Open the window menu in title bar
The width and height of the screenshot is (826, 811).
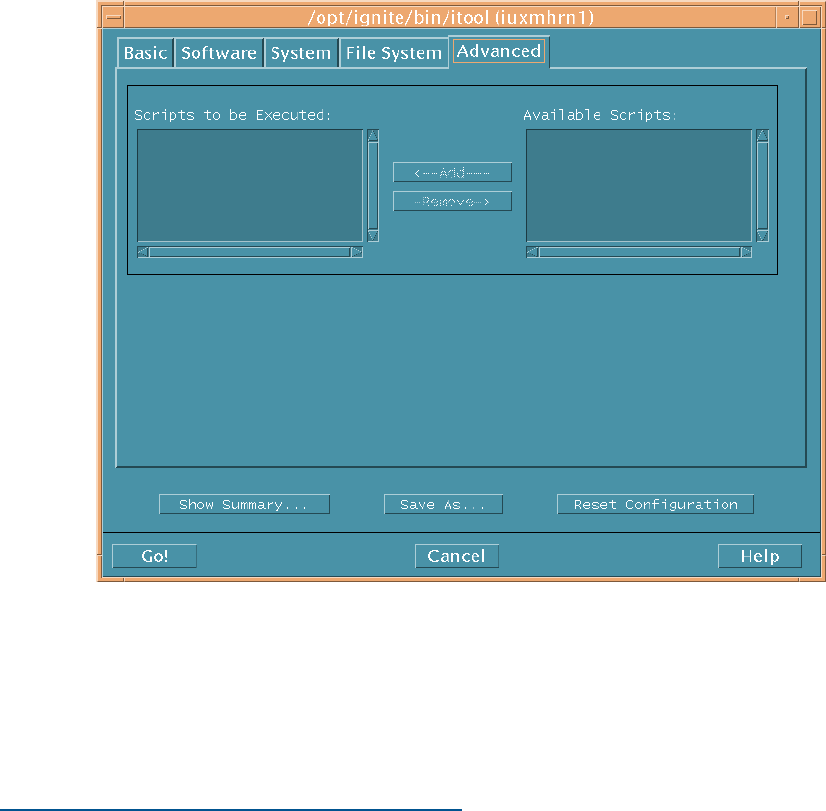click(113, 17)
